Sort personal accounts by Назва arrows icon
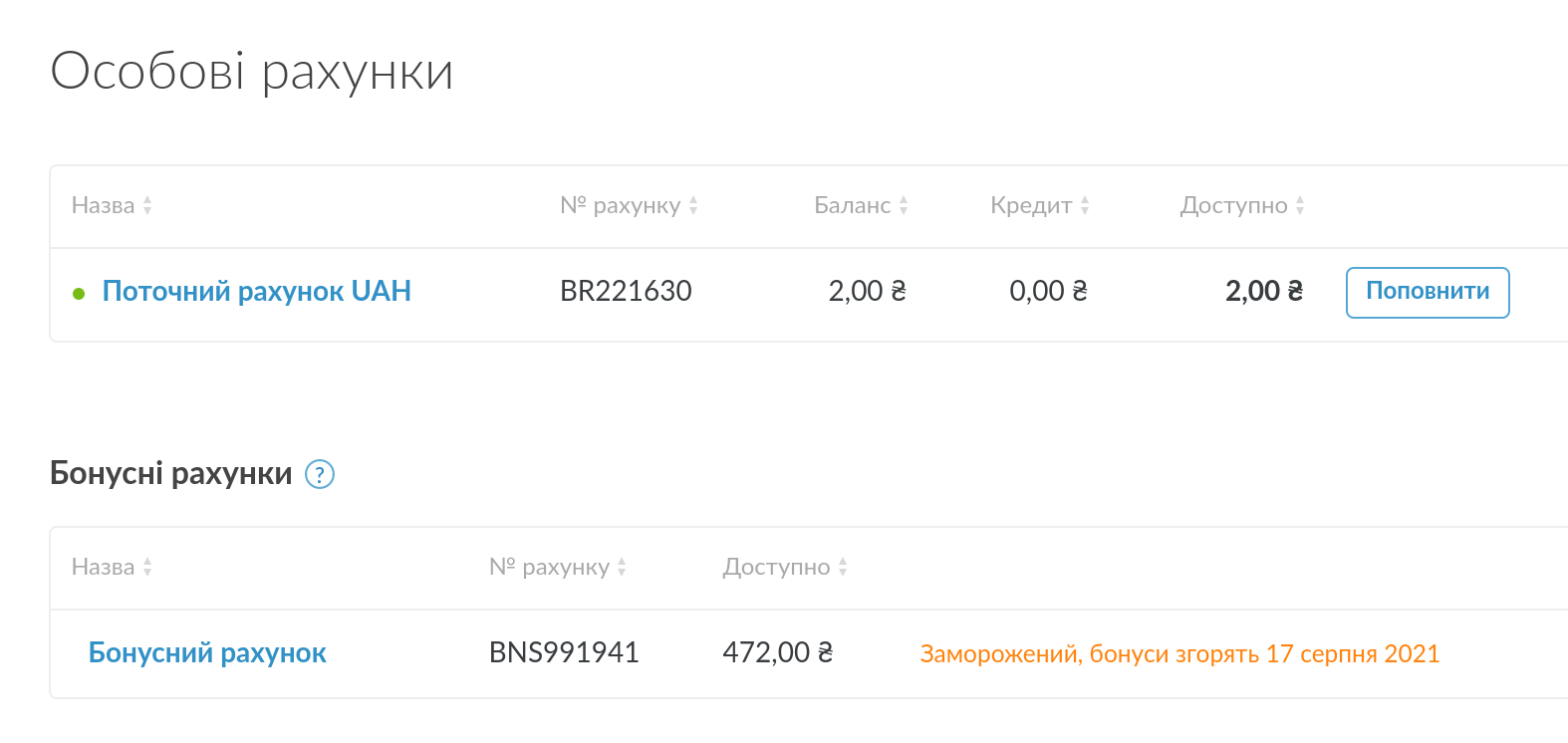This screenshot has width=1568, height=743. (x=147, y=205)
